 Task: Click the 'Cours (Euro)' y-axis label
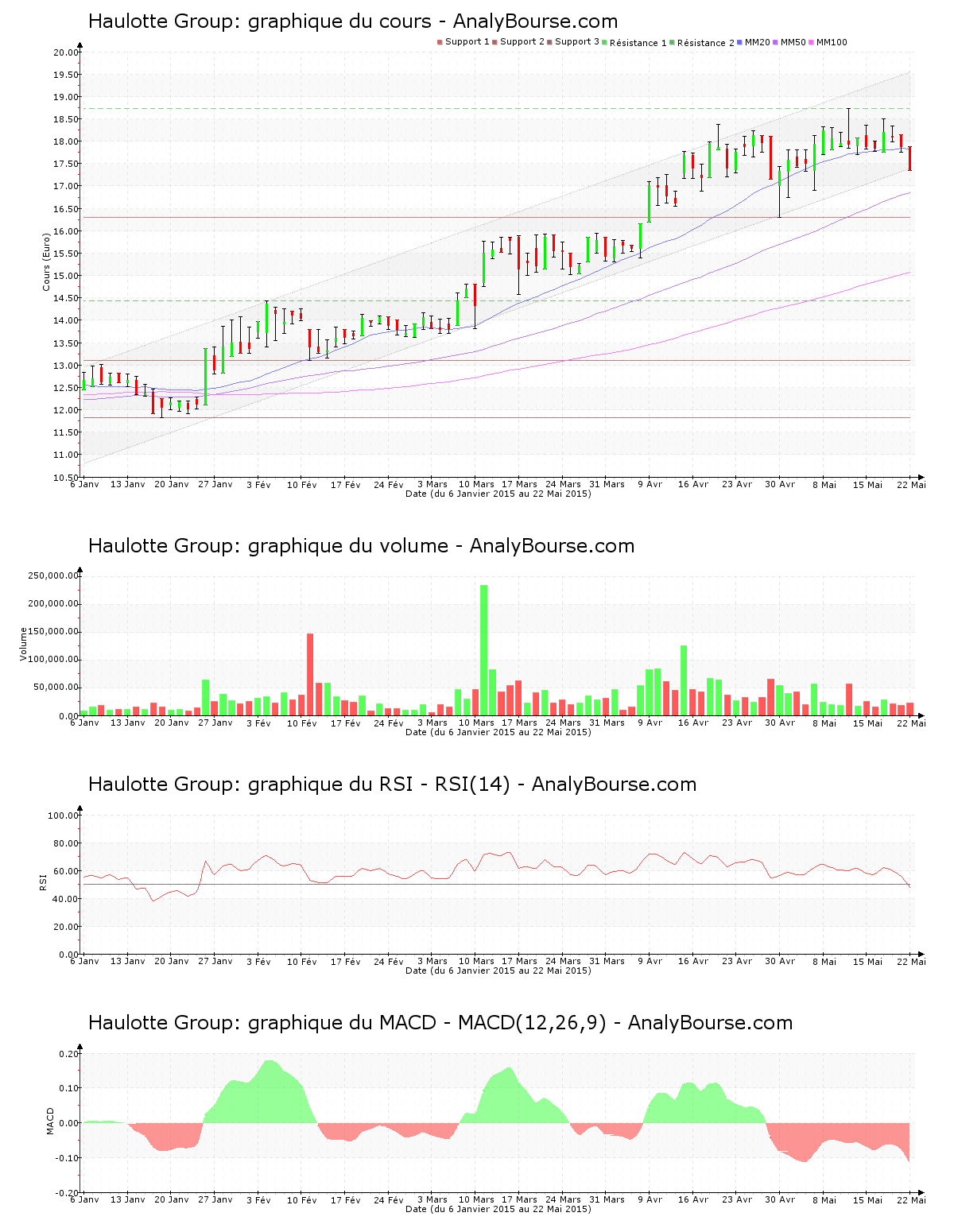(47, 261)
